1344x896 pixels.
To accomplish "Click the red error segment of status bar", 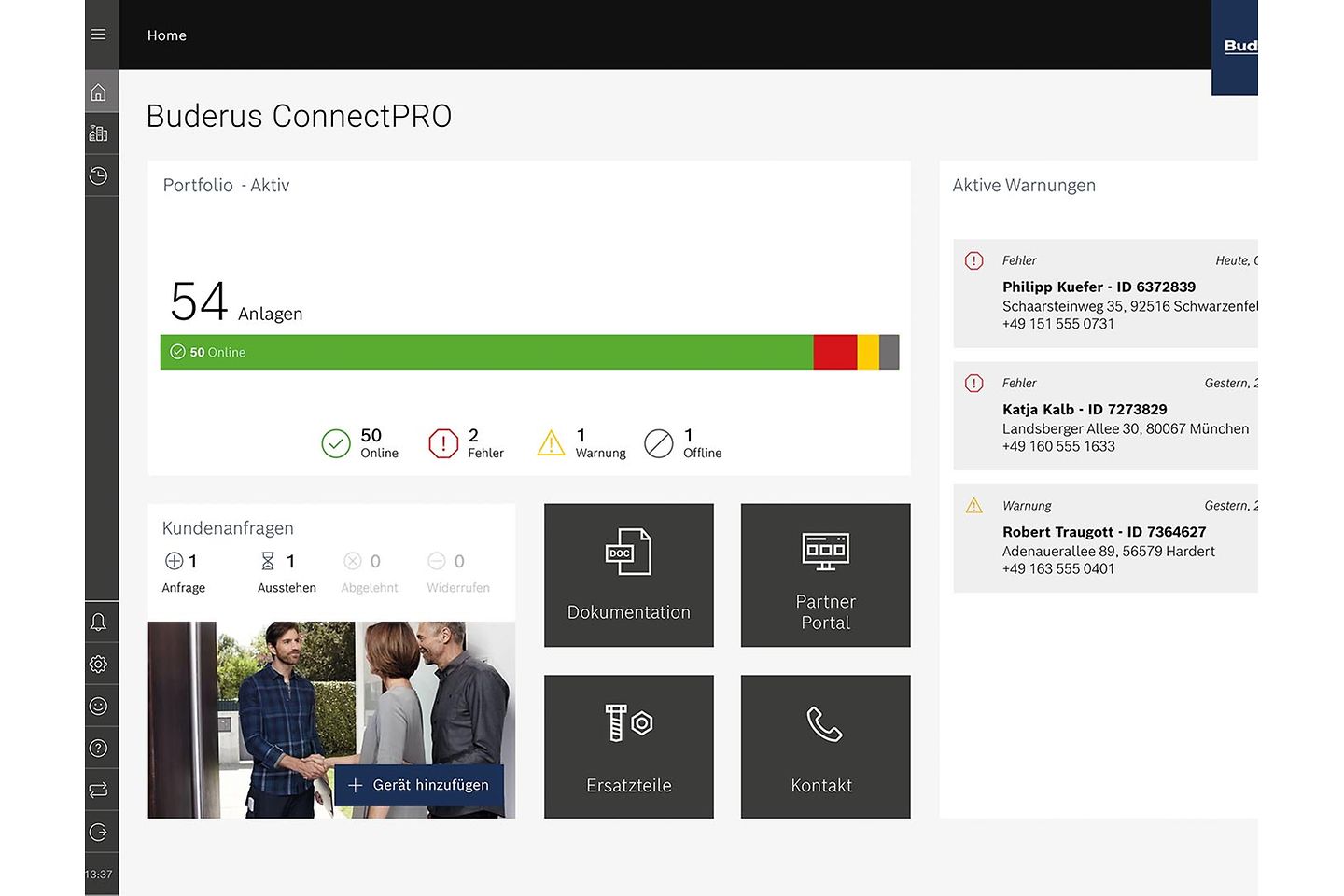I will pyautogui.click(x=835, y=352).
